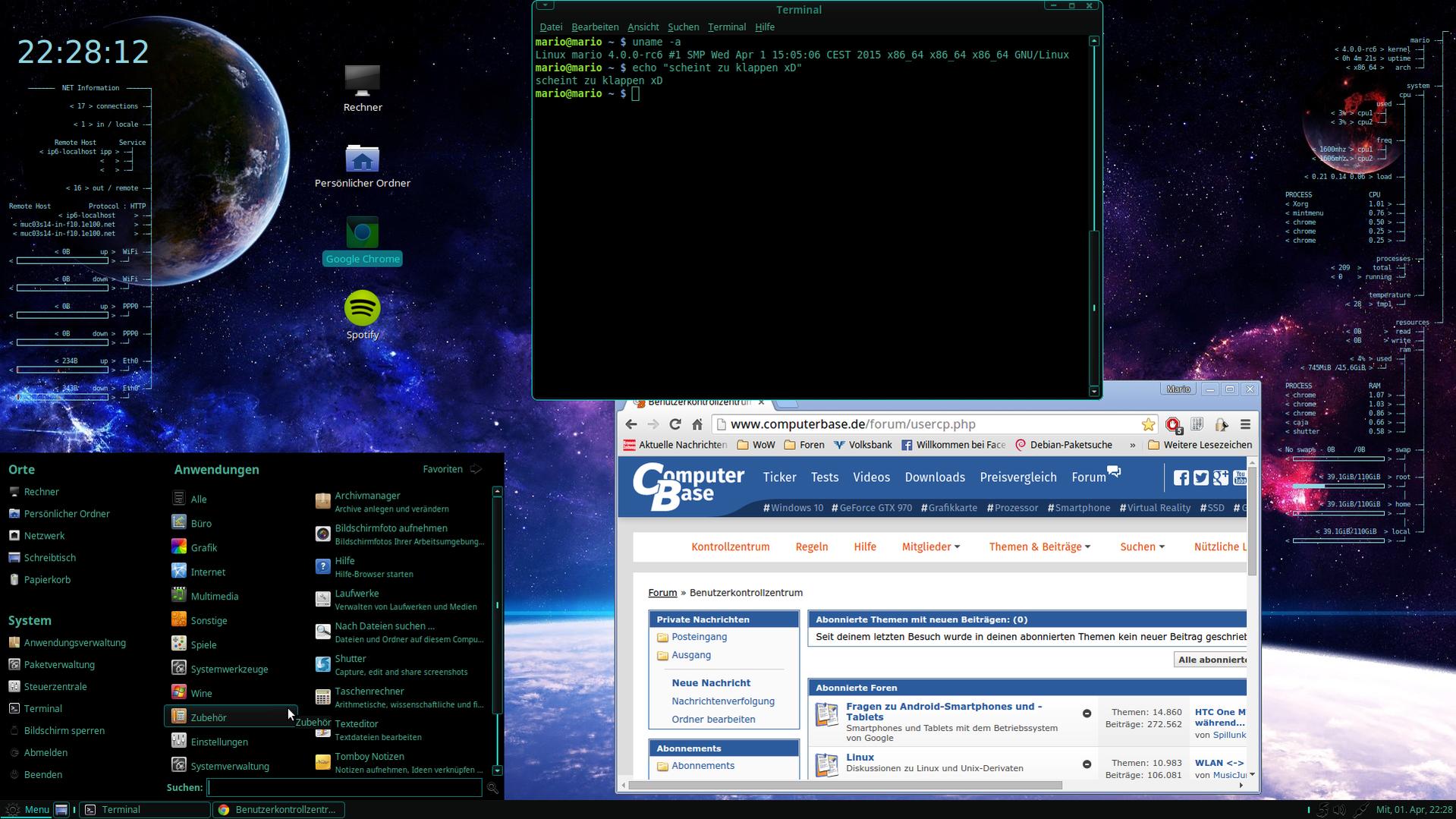This screenshot has width=1456, height=819.
Task: Open the Hilfe menu in Terminal
Action: point(765,27)
